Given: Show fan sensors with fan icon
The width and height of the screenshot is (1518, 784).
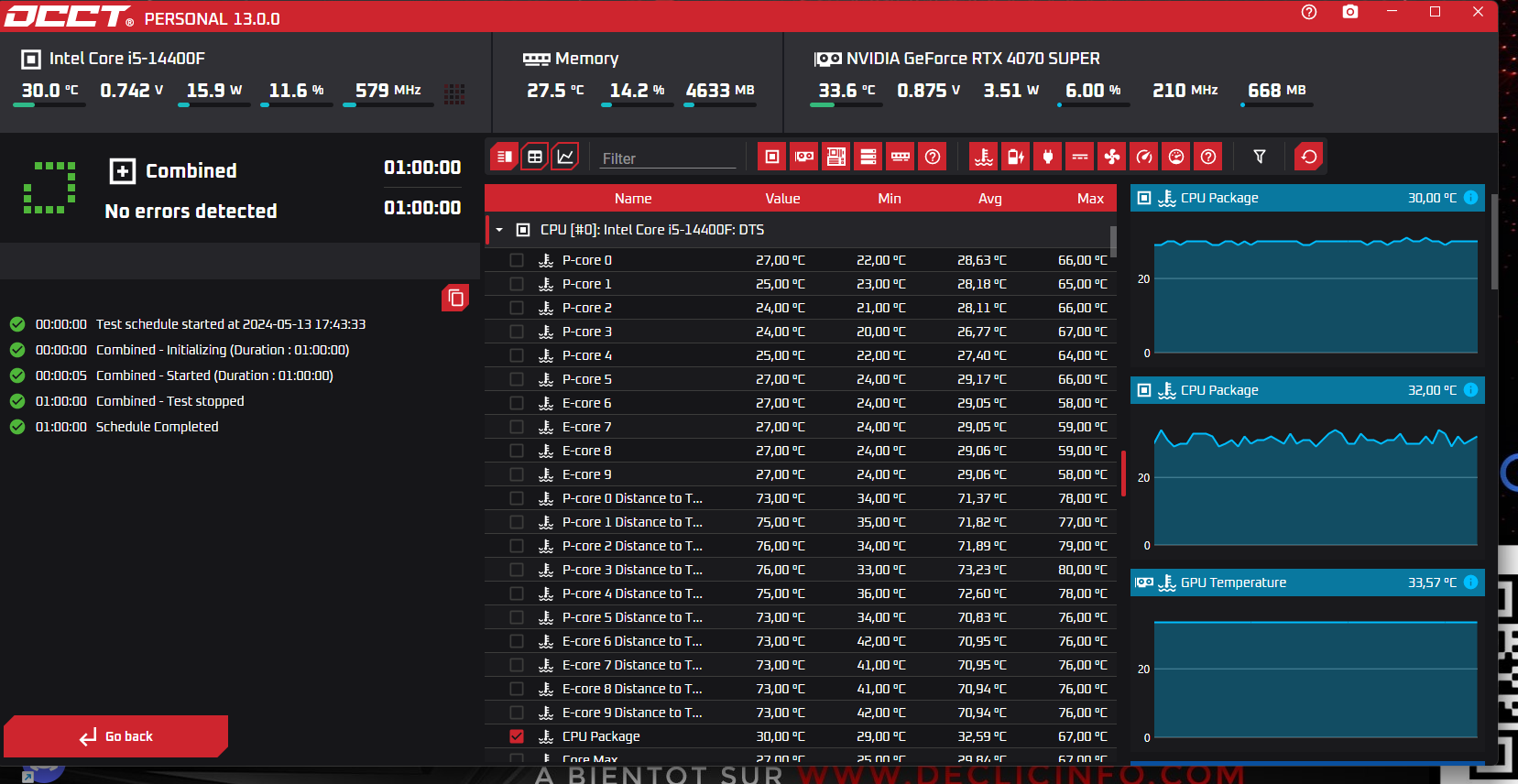Looking at the screenshot, I should click(1112, 157).
